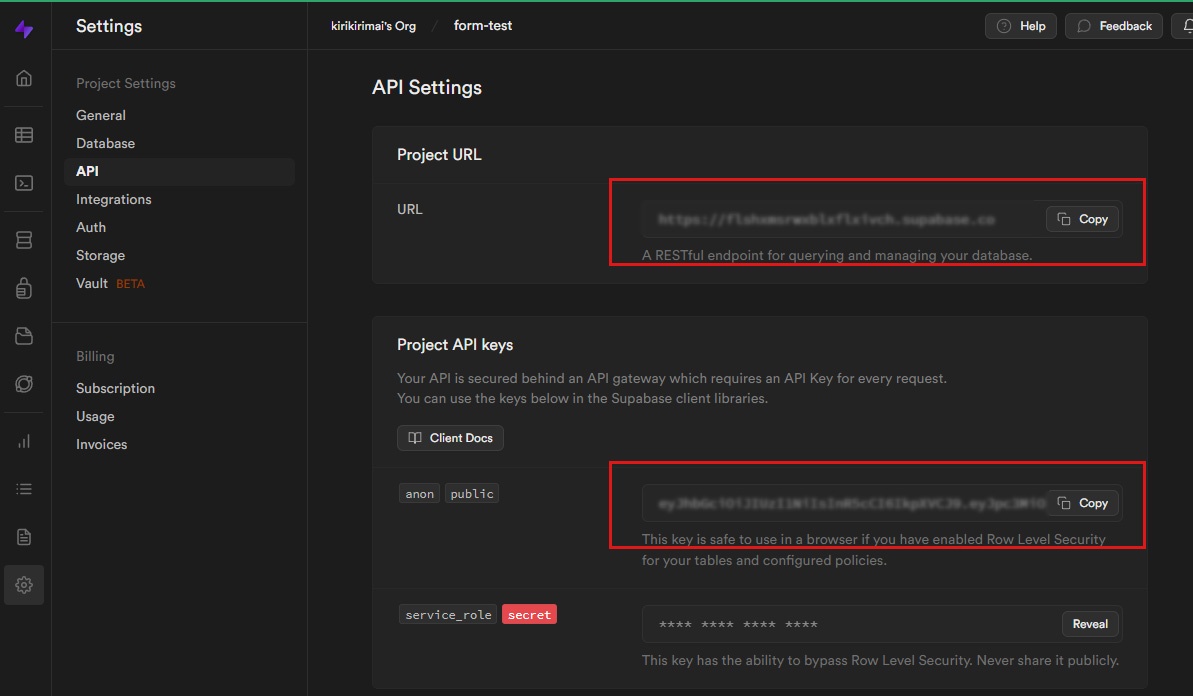Open the Database icon in sidebar
Image resolution: width=1193 pixels, height=696 pixels.
pos(24,240)
